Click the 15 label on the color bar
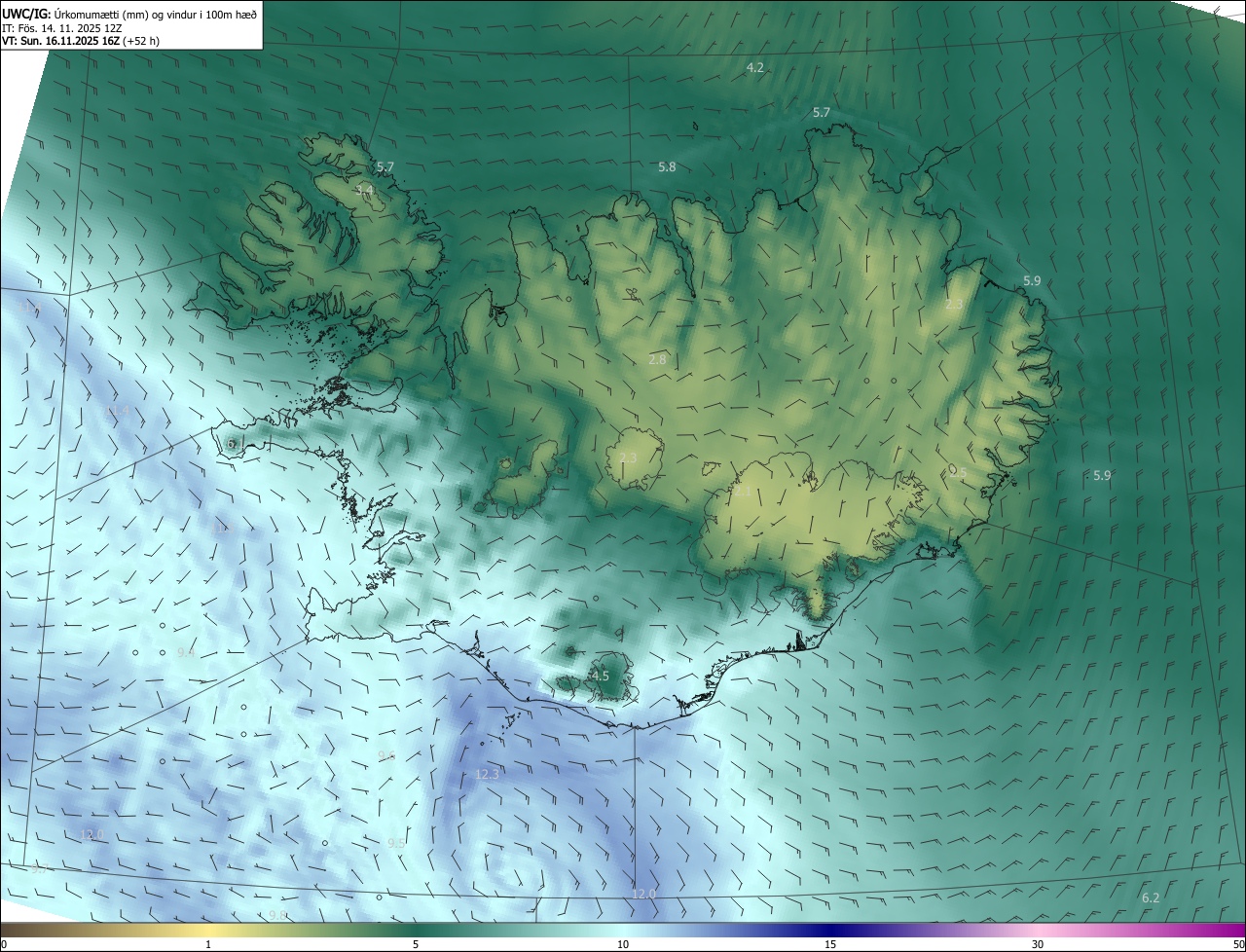 [x=830, y=944]
